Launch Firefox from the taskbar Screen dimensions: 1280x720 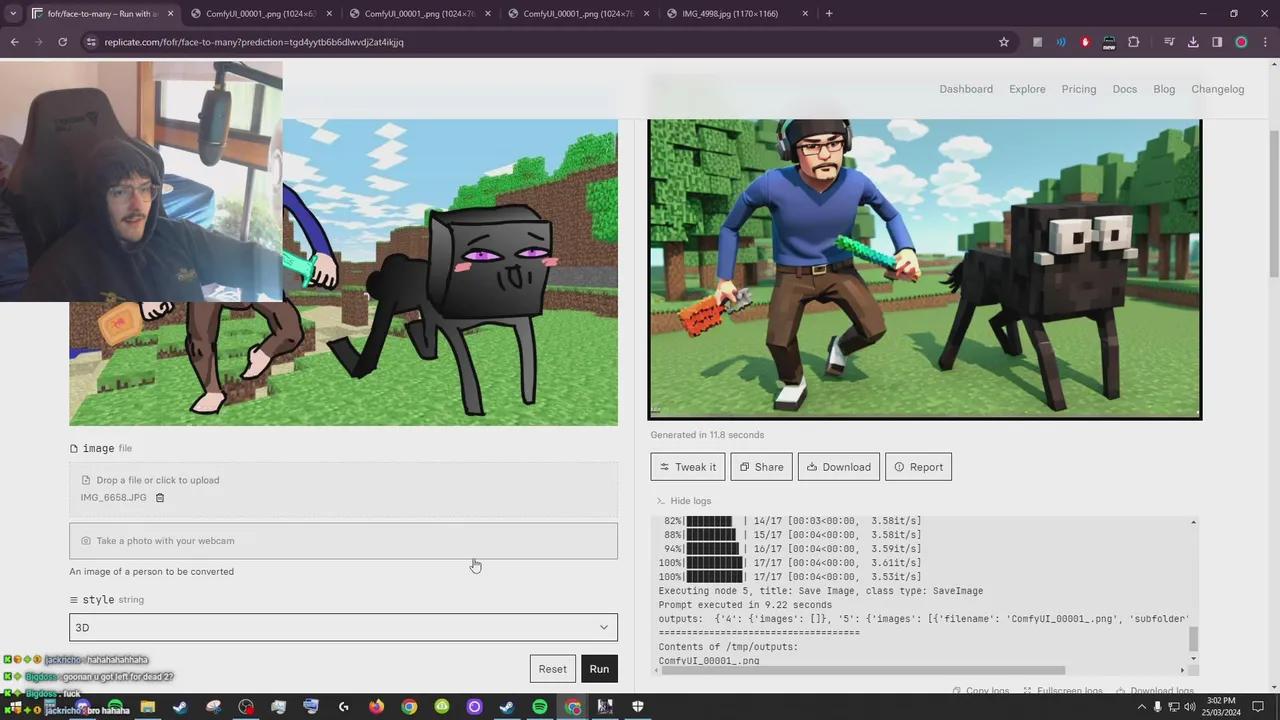pos(376,707)
